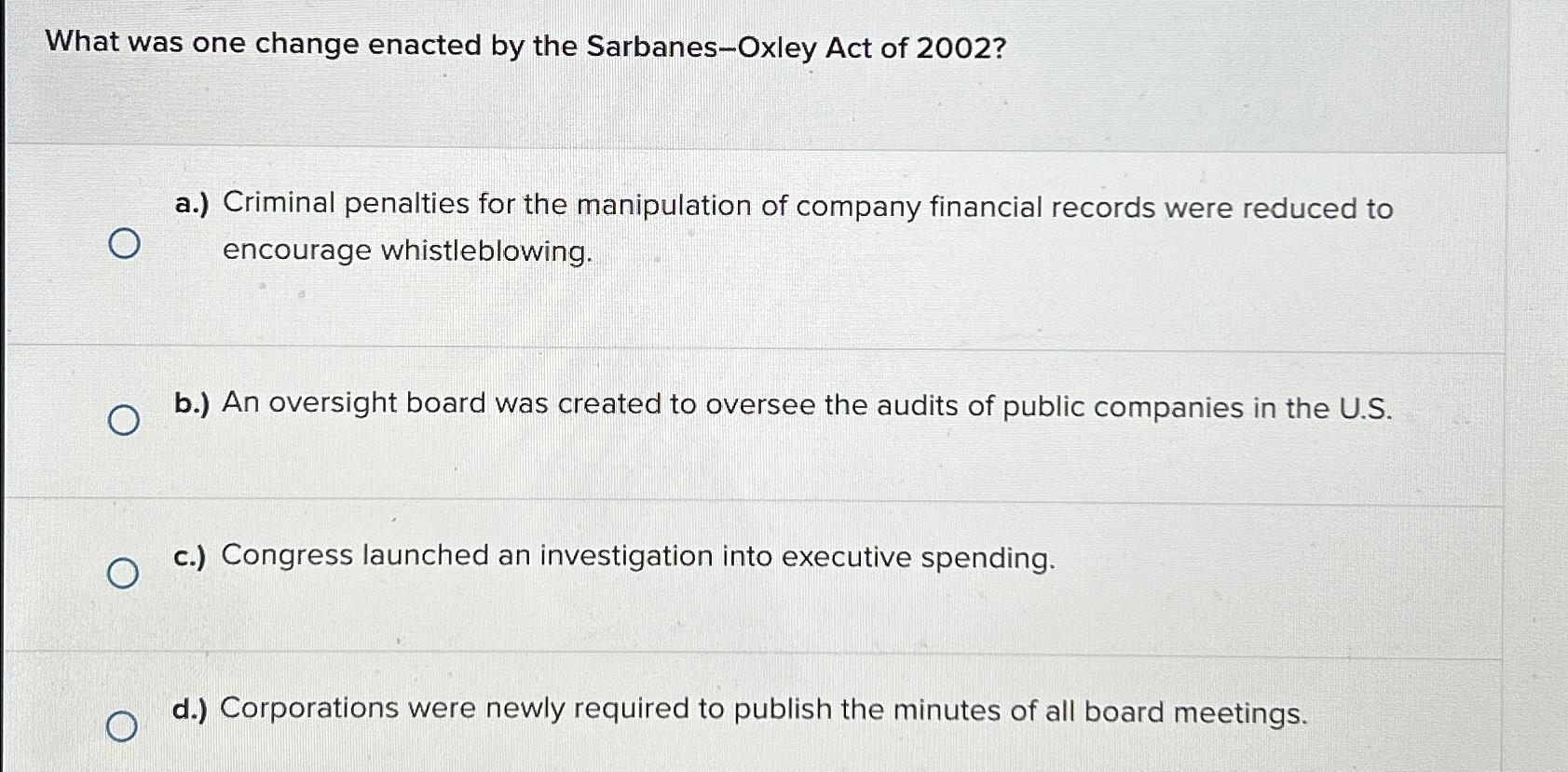
Task: Select radio button for answer b
Action: click(124, 421)
